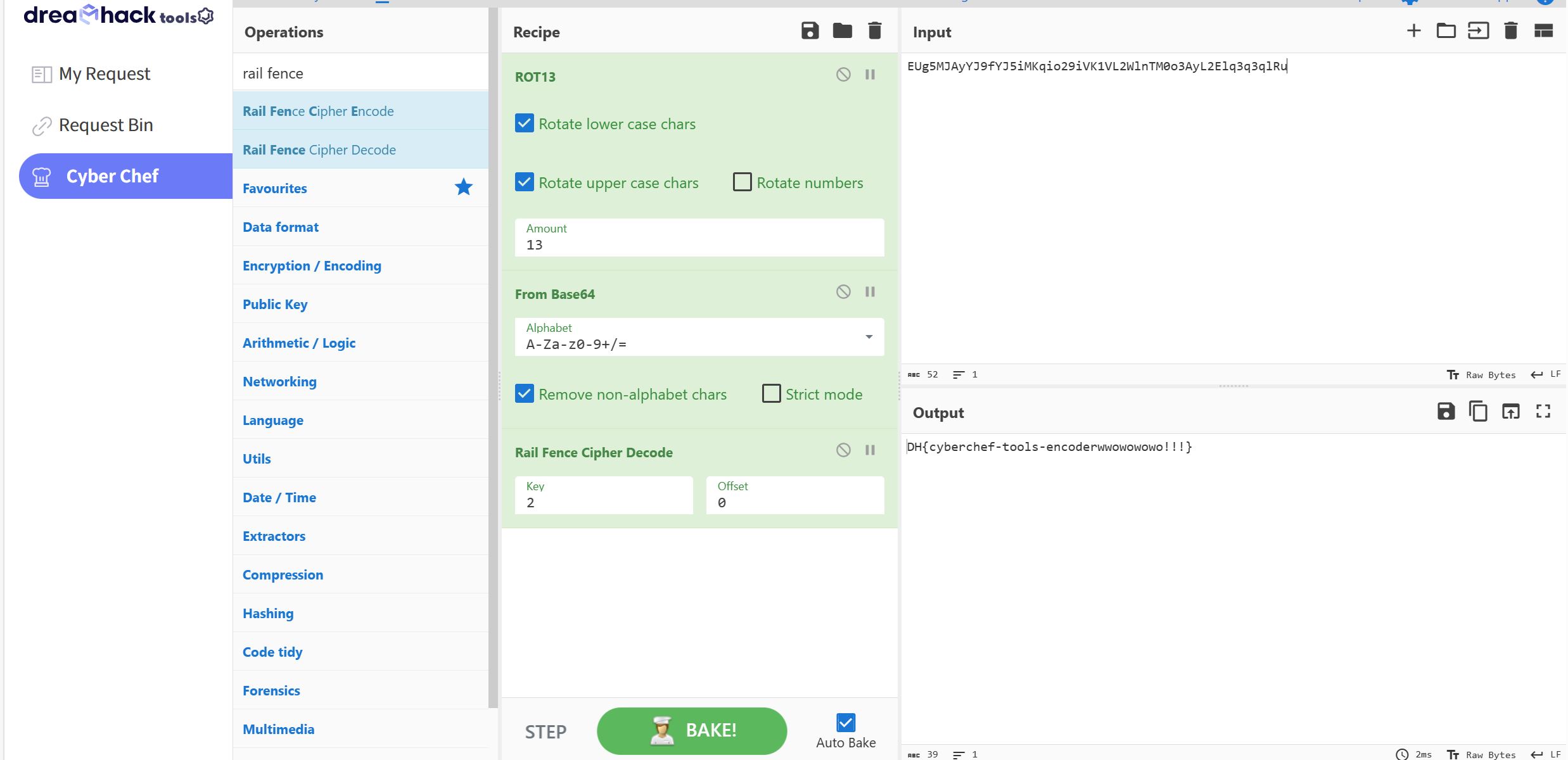
Task: Copy the output to clipboard
Action: (1478, 412)
